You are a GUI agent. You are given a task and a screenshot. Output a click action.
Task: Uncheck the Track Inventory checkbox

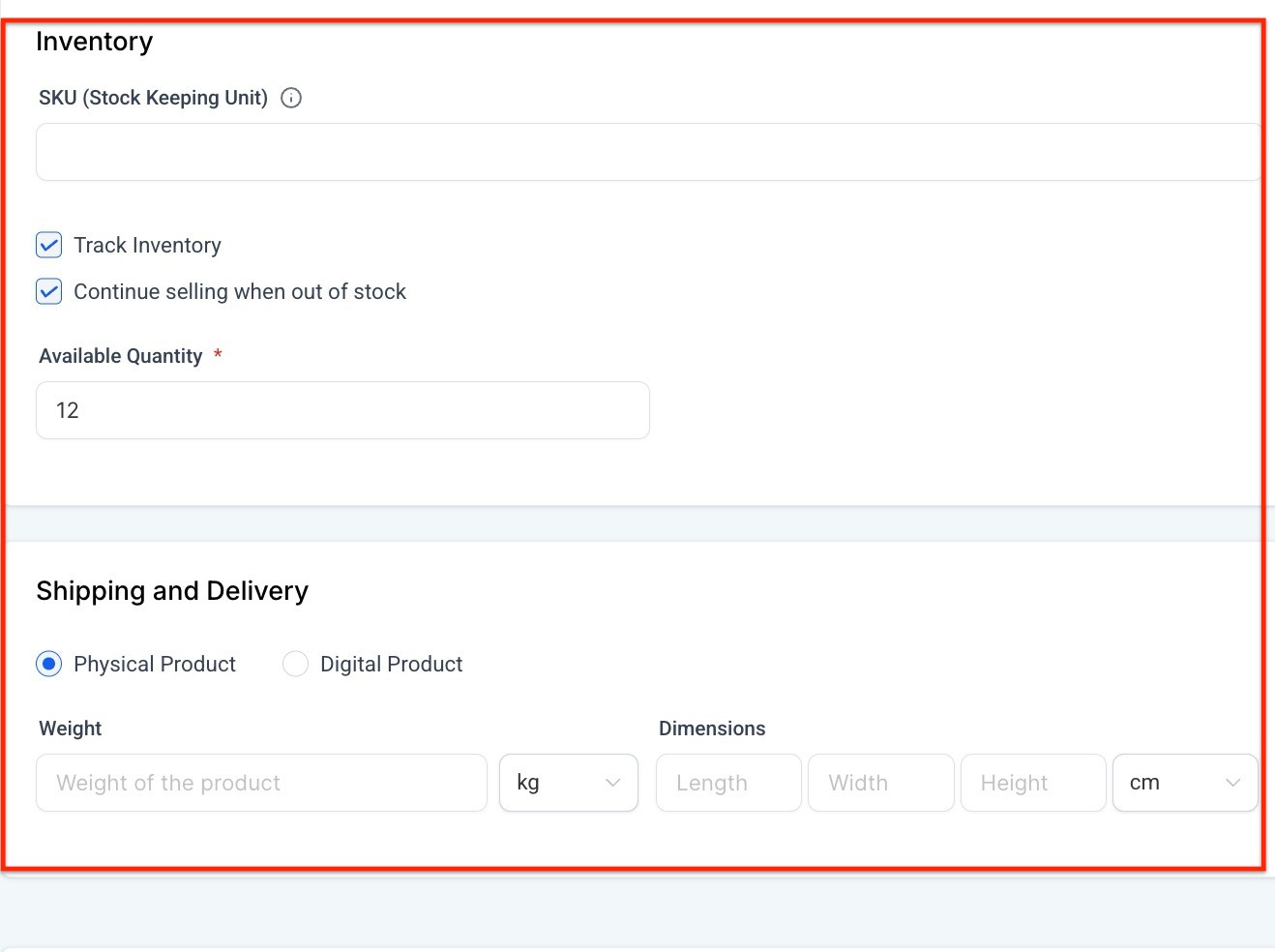49,245
